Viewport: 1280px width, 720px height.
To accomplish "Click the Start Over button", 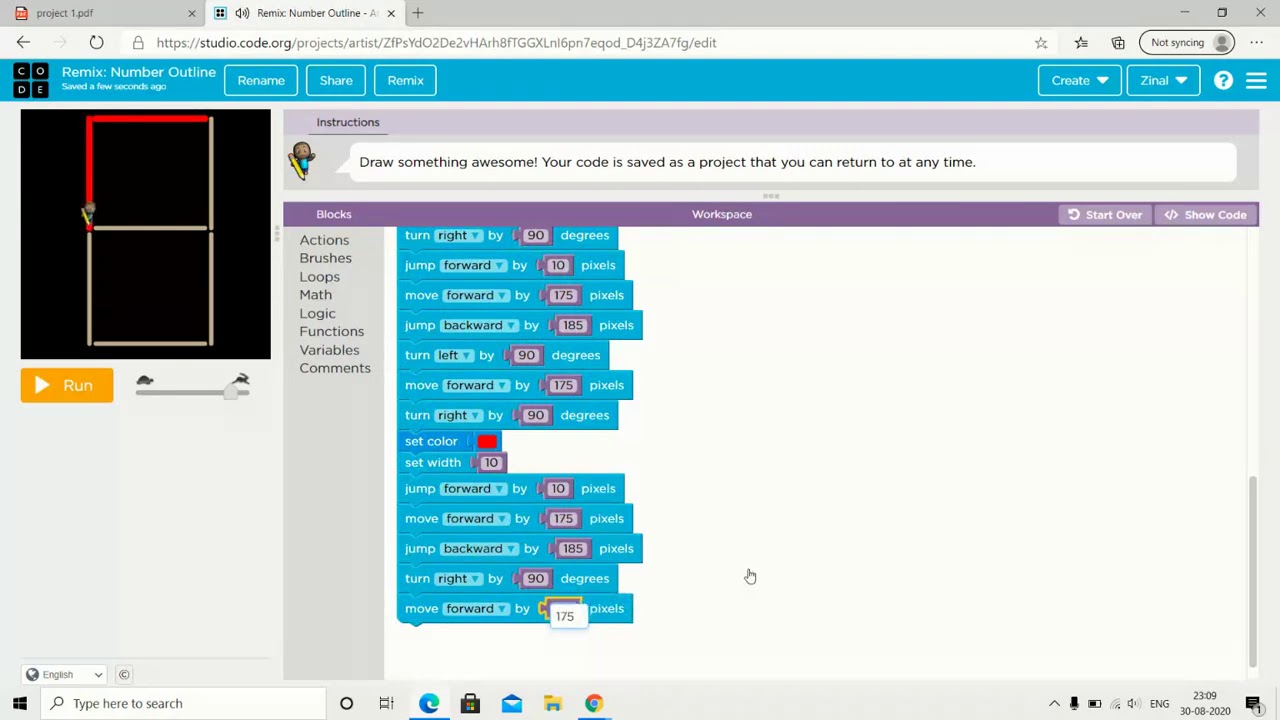I will pyautogui.click(x=1104, y=214).
